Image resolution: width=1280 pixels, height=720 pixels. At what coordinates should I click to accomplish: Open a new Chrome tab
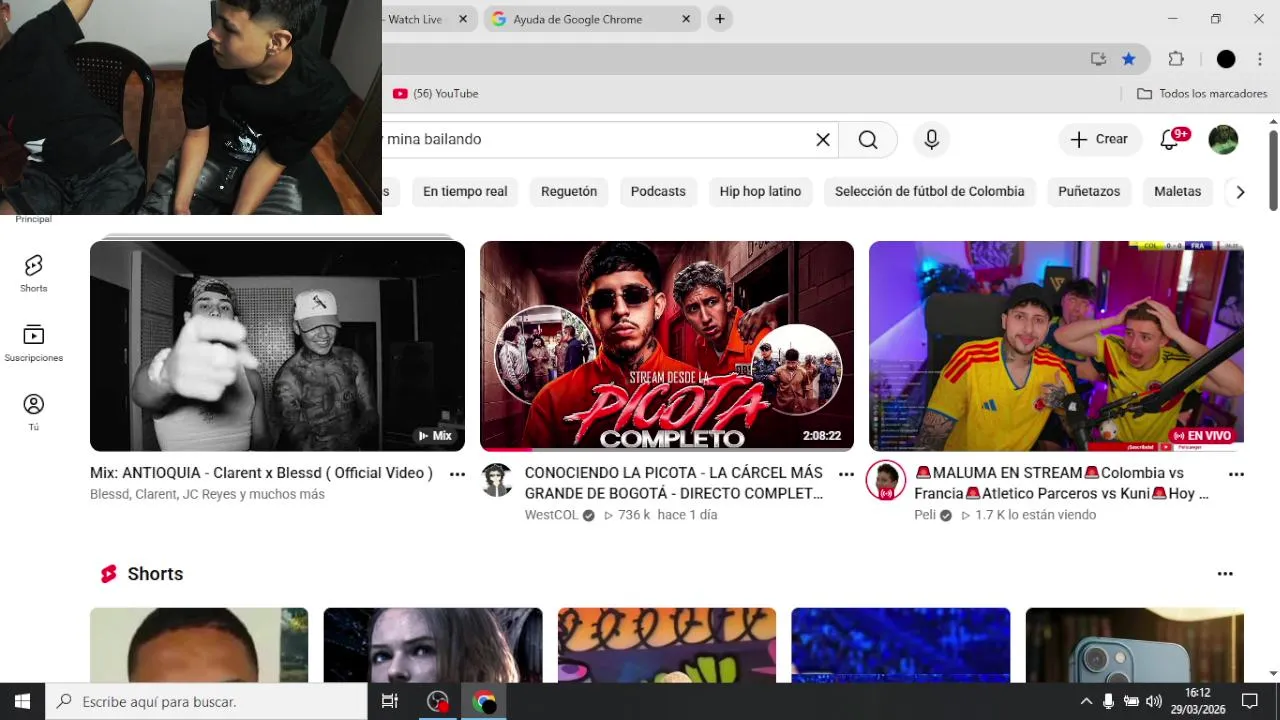click(x=719, y=19)
